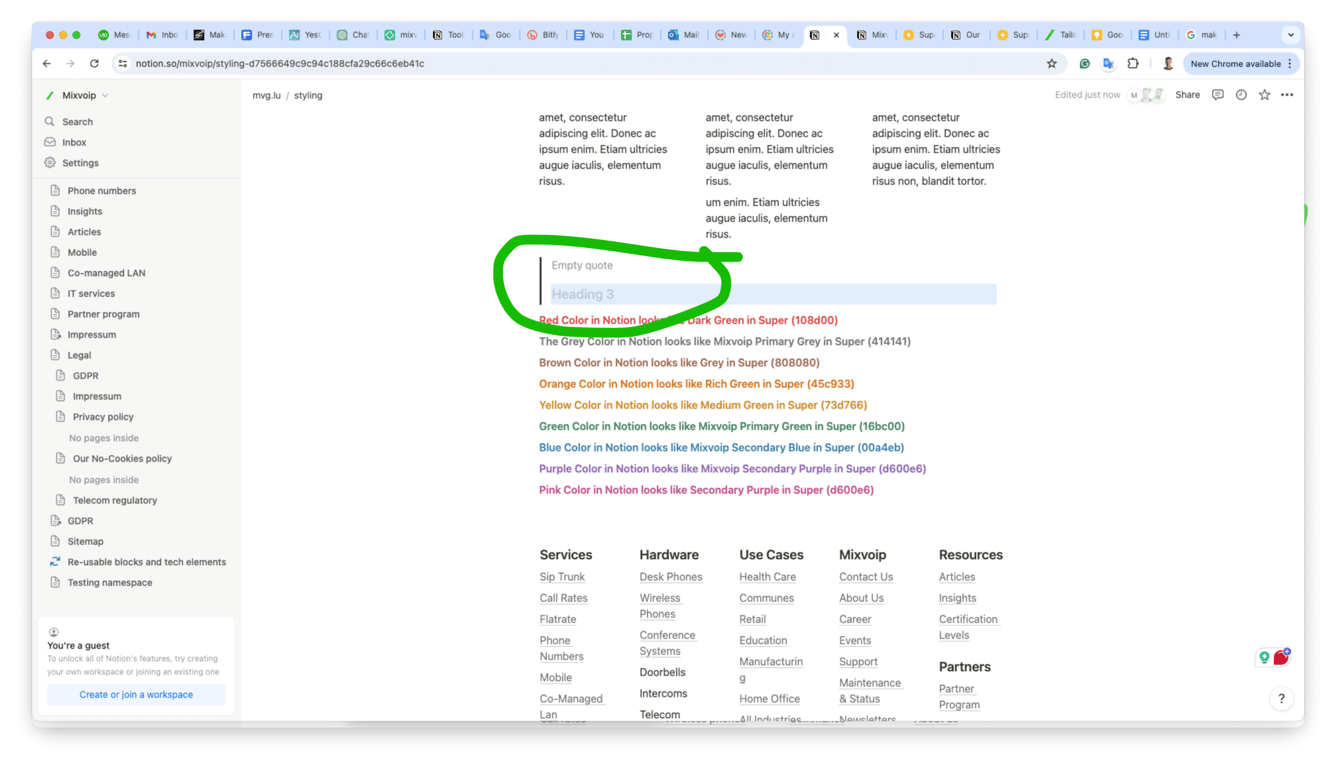Screen dimensions: 1338x768
Task: Switch to the Bitly browser tab
Action: point(543,35)
